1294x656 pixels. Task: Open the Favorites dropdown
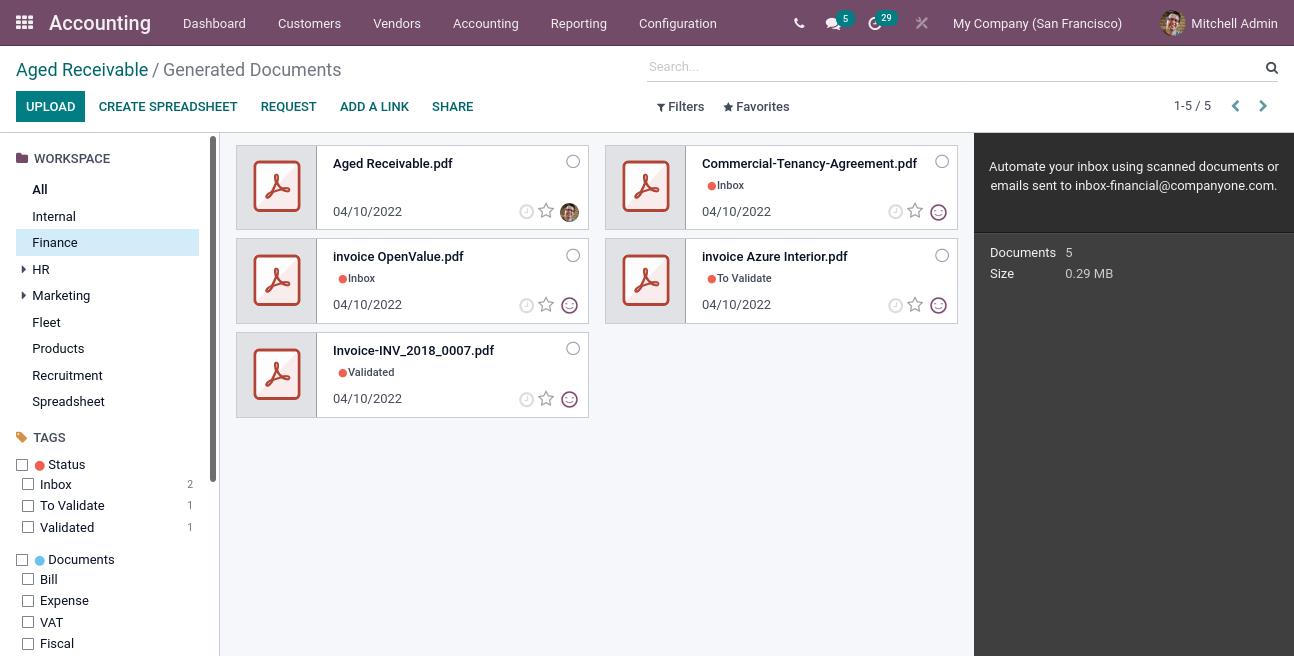point(756,106)
